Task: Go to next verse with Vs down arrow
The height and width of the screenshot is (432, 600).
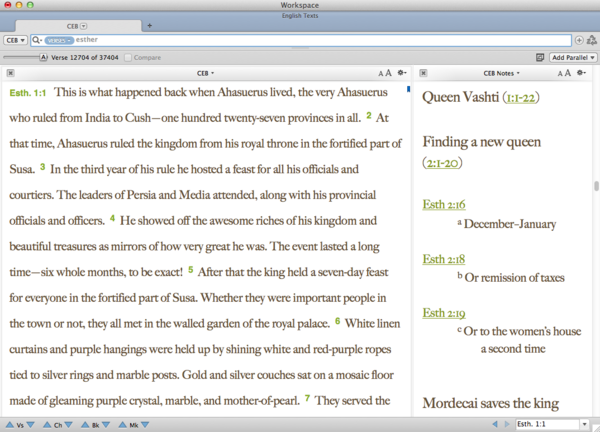Action: tap(30, 425)
